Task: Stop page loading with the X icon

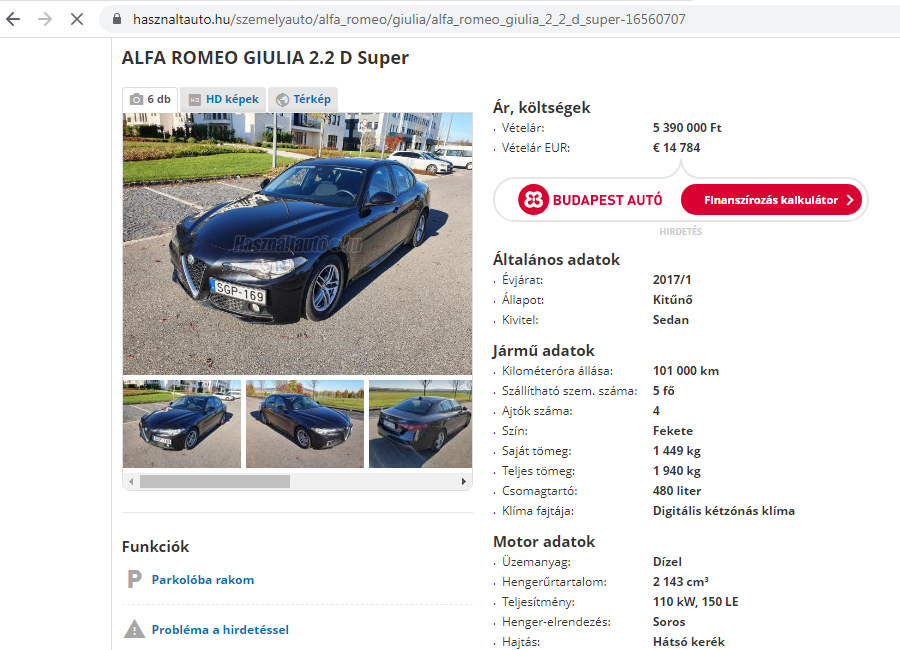Action: coord(77,19)
